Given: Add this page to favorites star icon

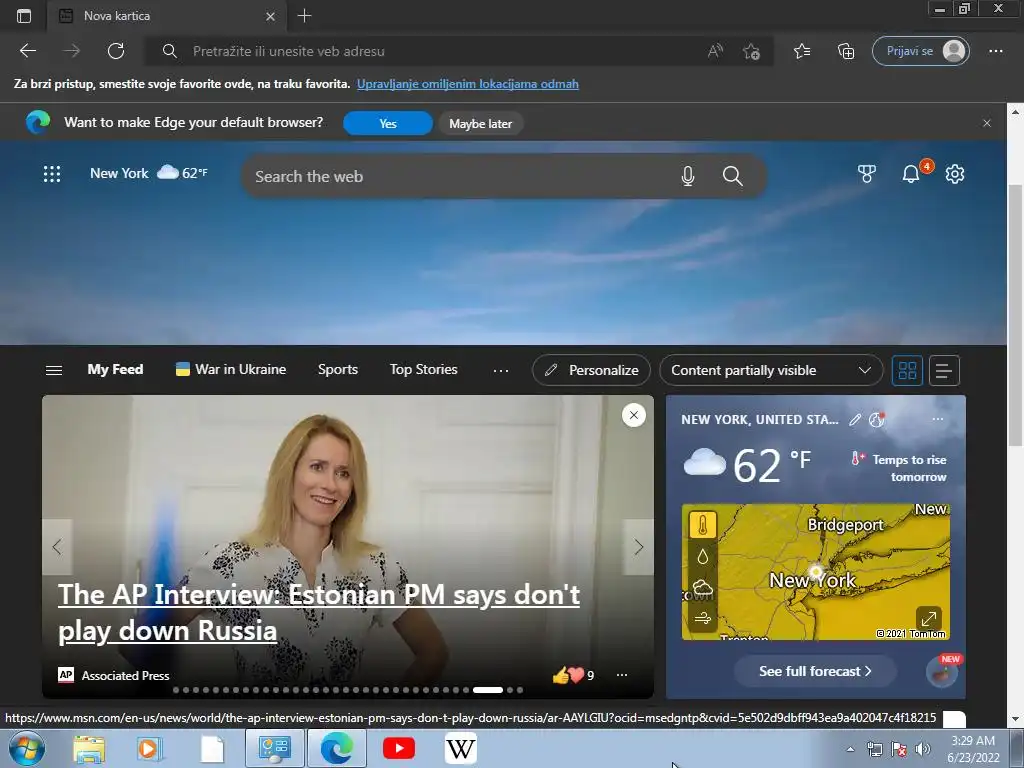Looking at the screenshot, I should 752,51.
